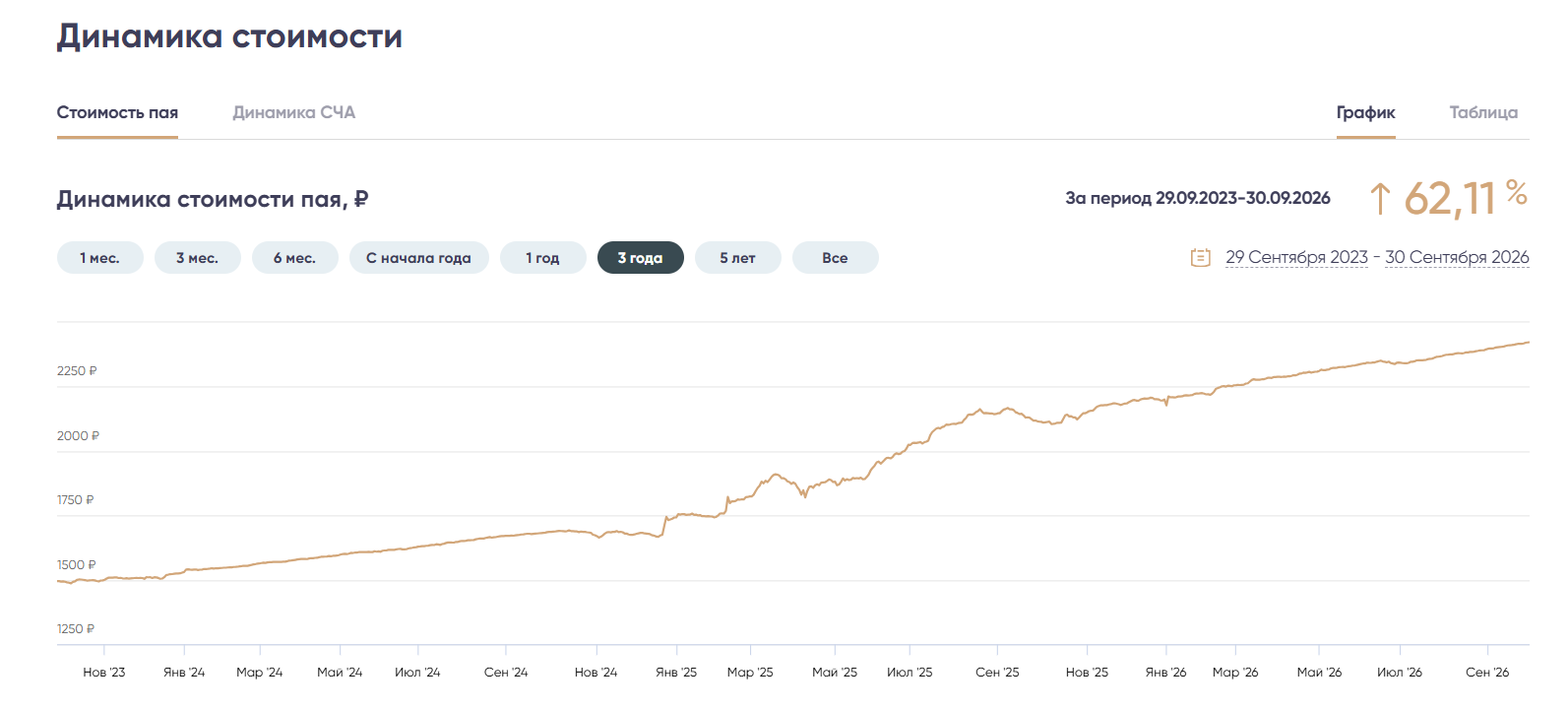Click the Сен '26 axis tick label
Viewport: 1568px width, 710px height.
tap(1487, 673)
